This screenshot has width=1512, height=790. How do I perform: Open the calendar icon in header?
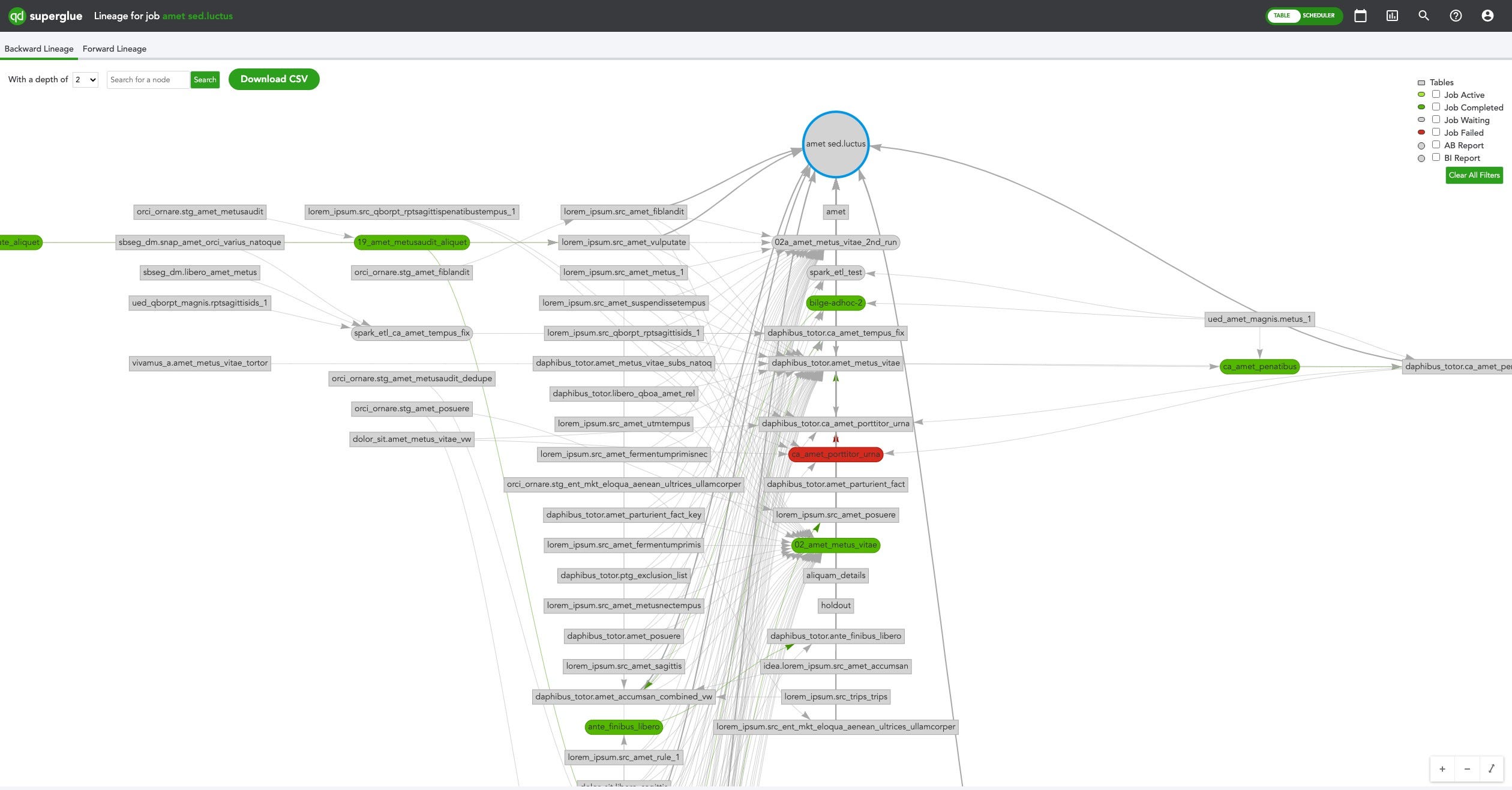pos(1360,16)
